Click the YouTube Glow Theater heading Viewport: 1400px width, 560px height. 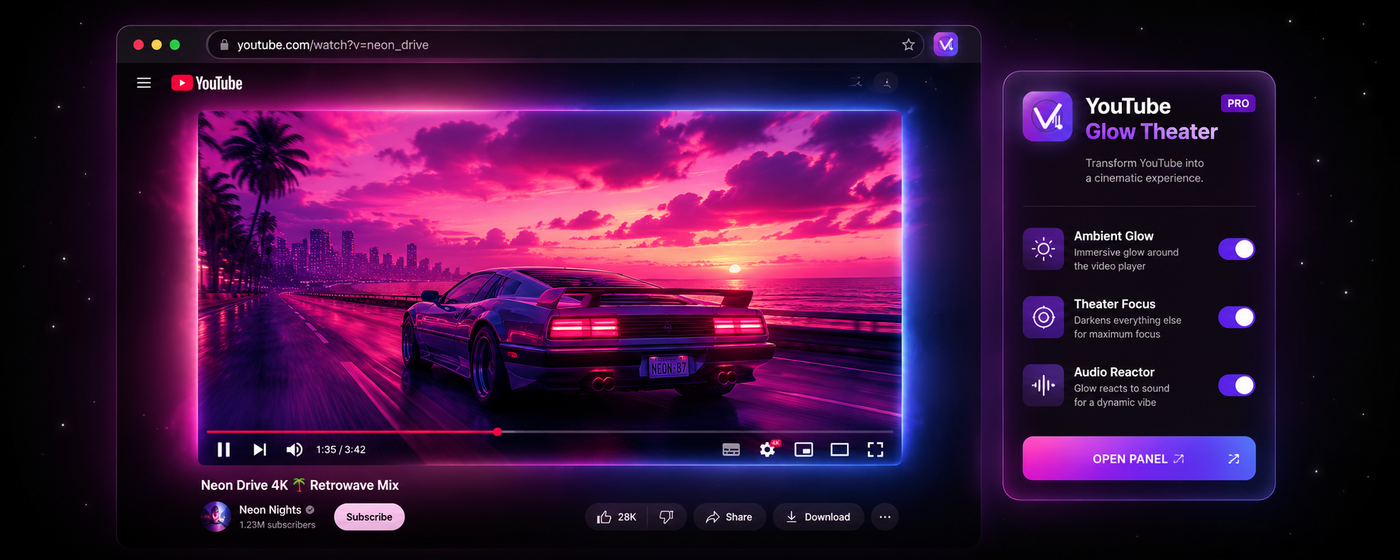(1152, 119)
